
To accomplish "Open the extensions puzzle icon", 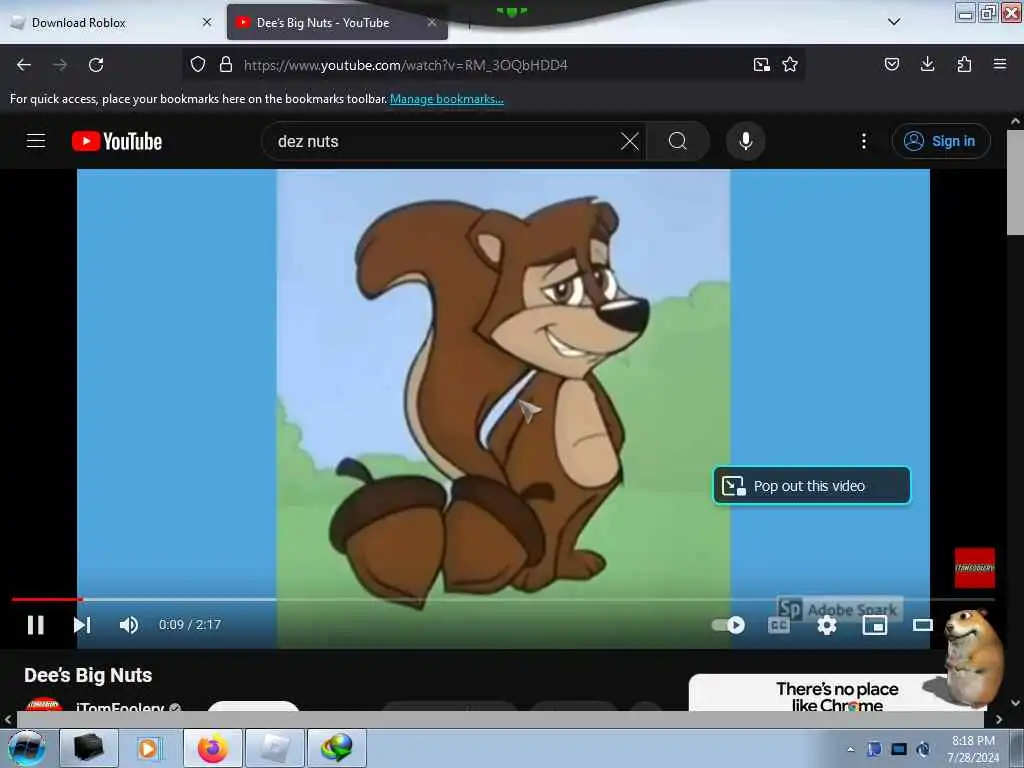I will [964, 64].
